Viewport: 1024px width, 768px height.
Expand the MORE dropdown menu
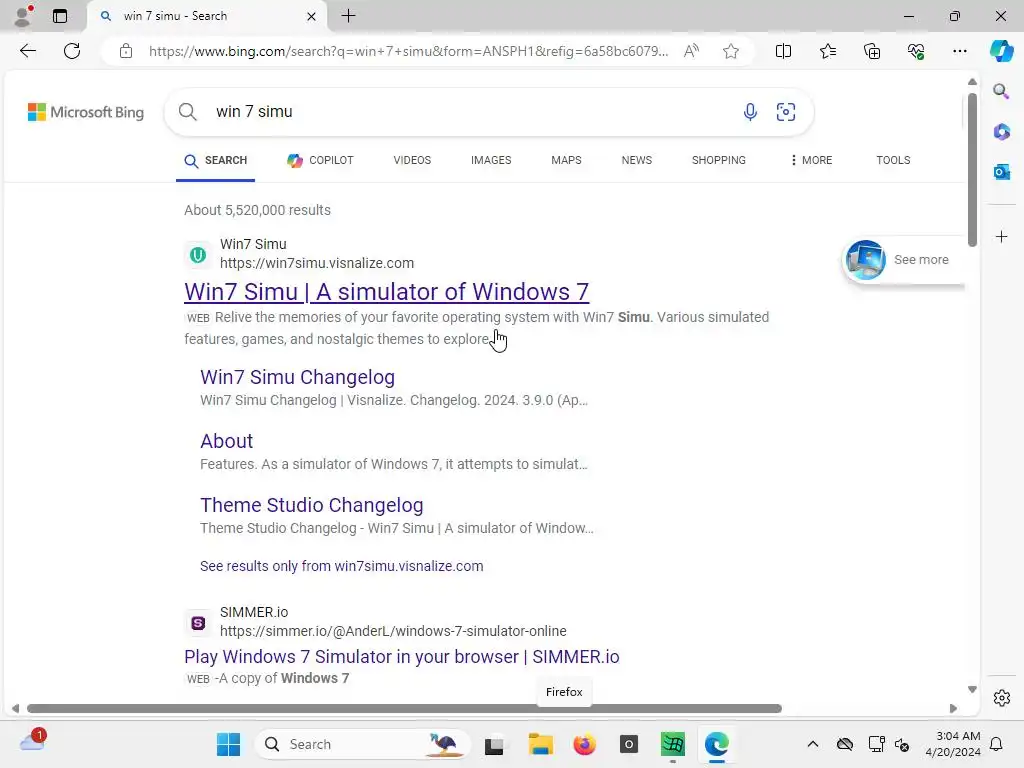811,160
